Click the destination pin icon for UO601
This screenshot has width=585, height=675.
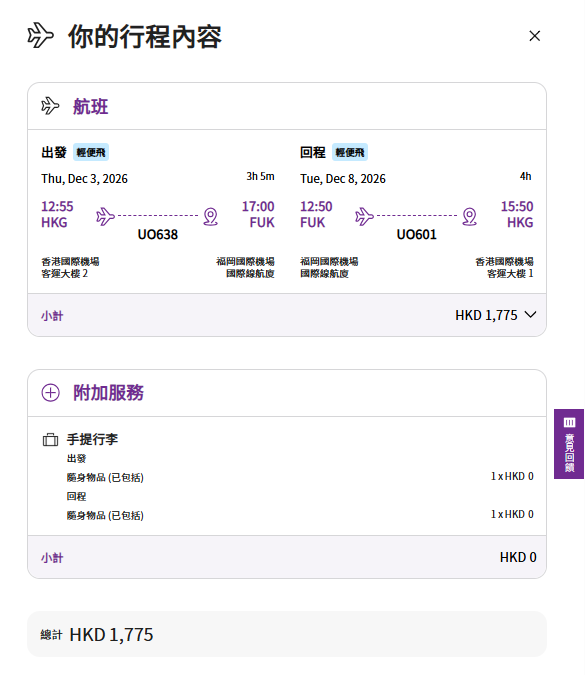pyautogui.click(x=470, y=217)
